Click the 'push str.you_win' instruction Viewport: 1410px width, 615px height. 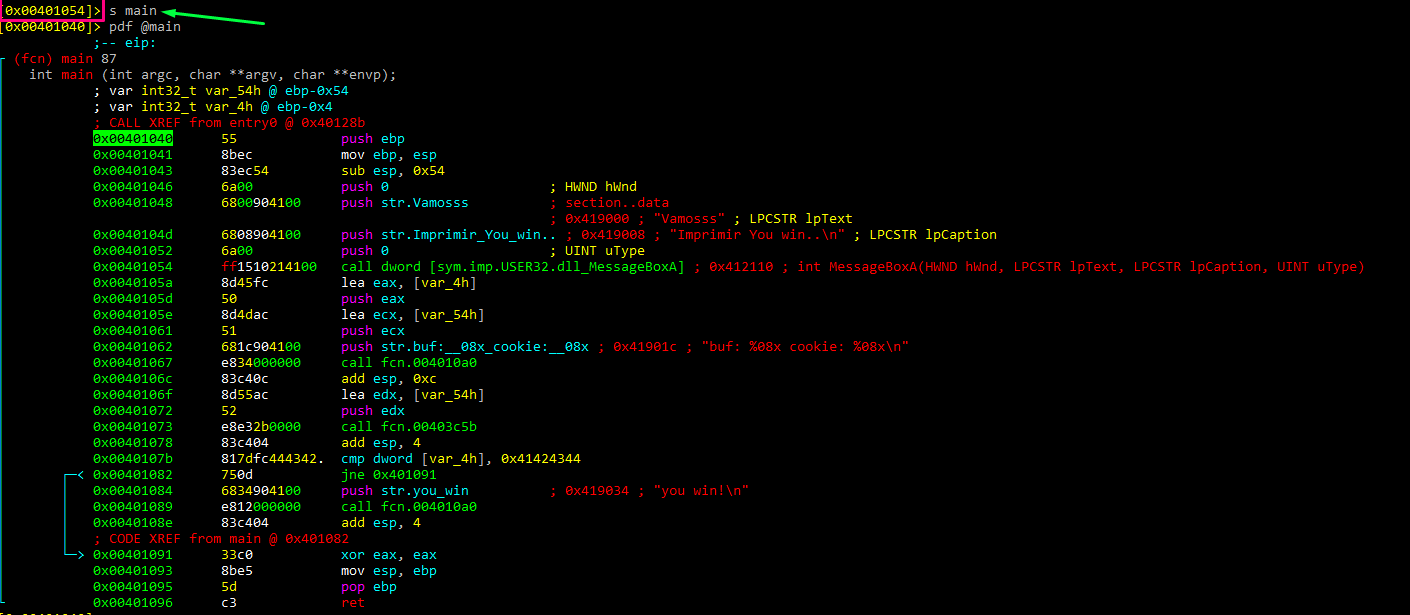[x=405, y=490]
